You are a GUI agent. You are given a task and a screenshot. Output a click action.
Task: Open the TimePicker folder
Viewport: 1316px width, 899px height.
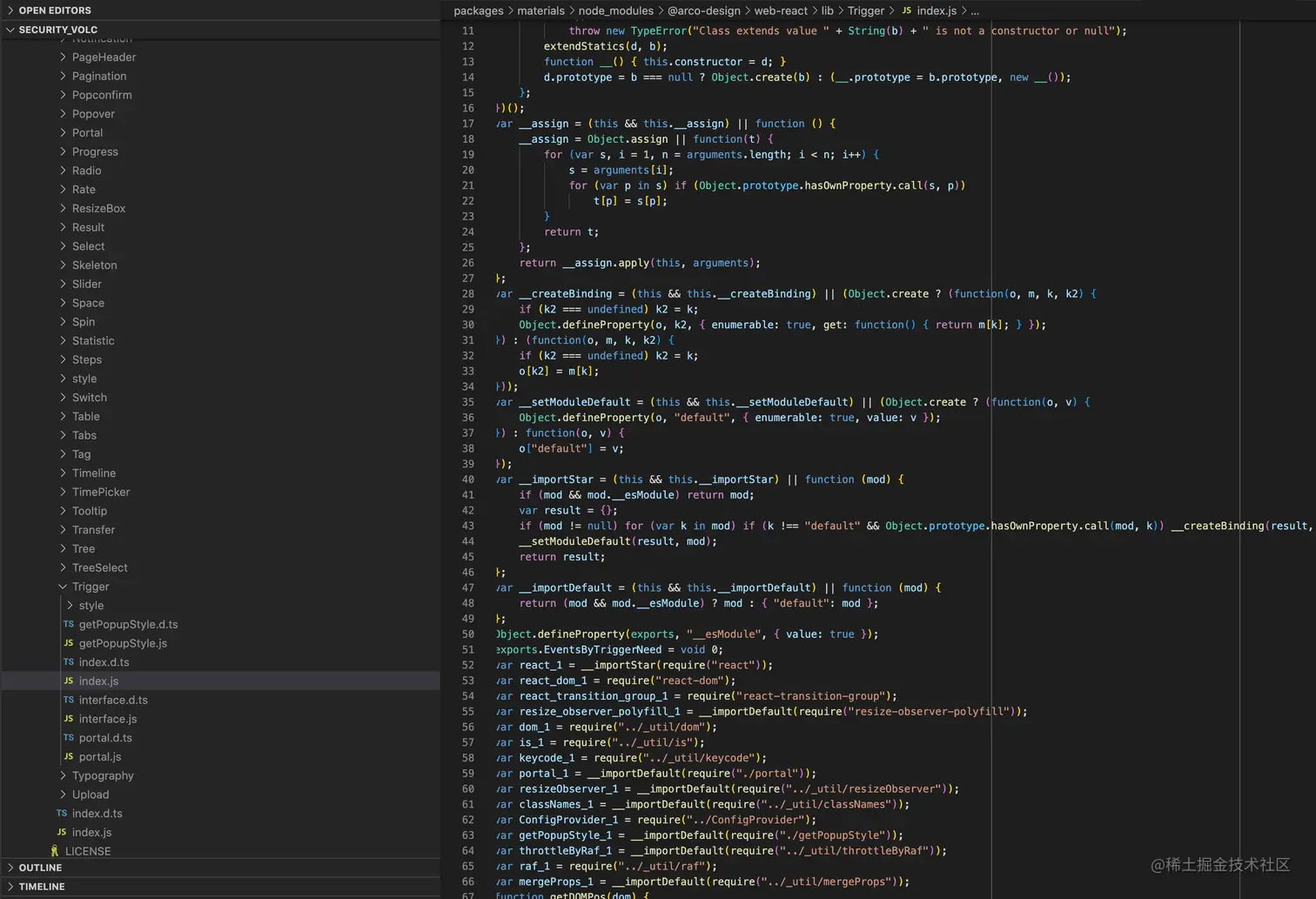pos(101,492)
